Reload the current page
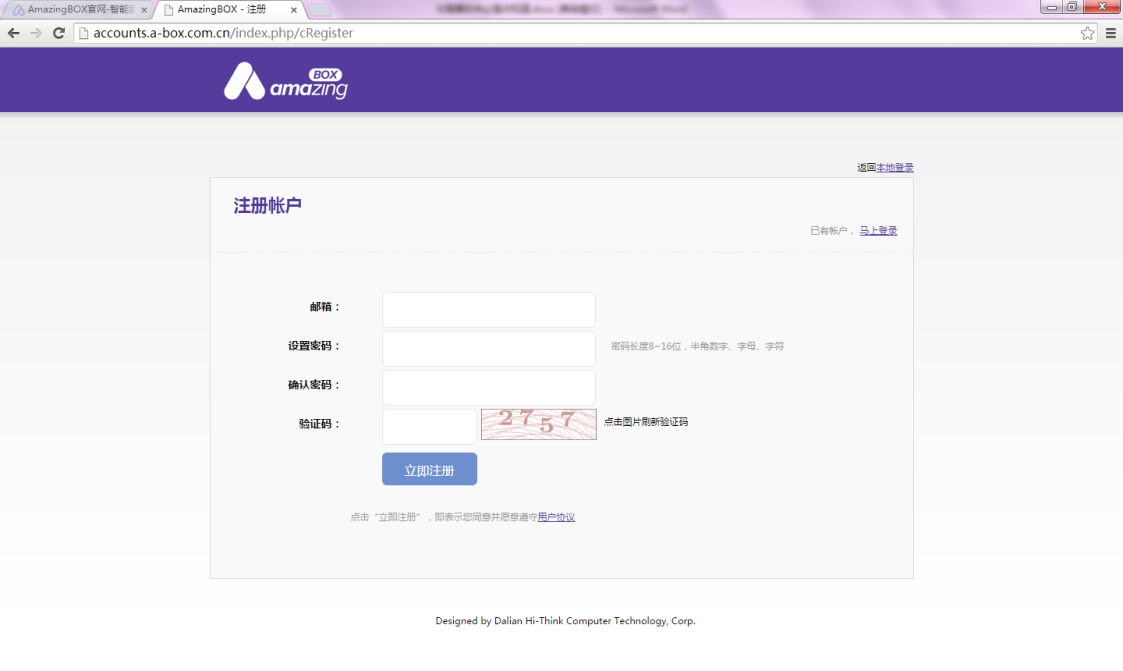 [59, 33]
